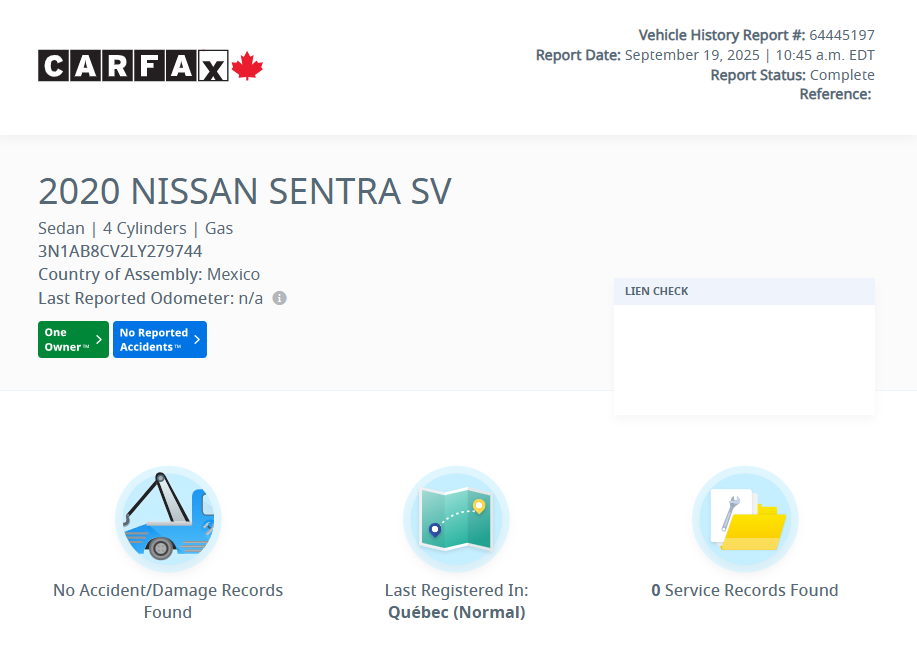The width and height of the screenshot is (917, 652).
Task: Click the Reference label
Action: coord(835,94)
